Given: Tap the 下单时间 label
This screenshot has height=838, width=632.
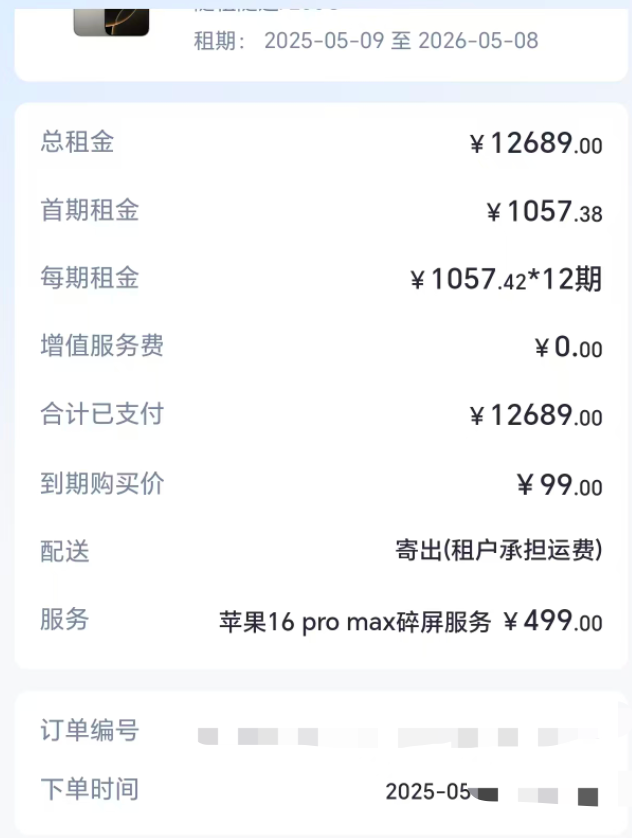Looking at the screenshot, I should click(89, 789).
